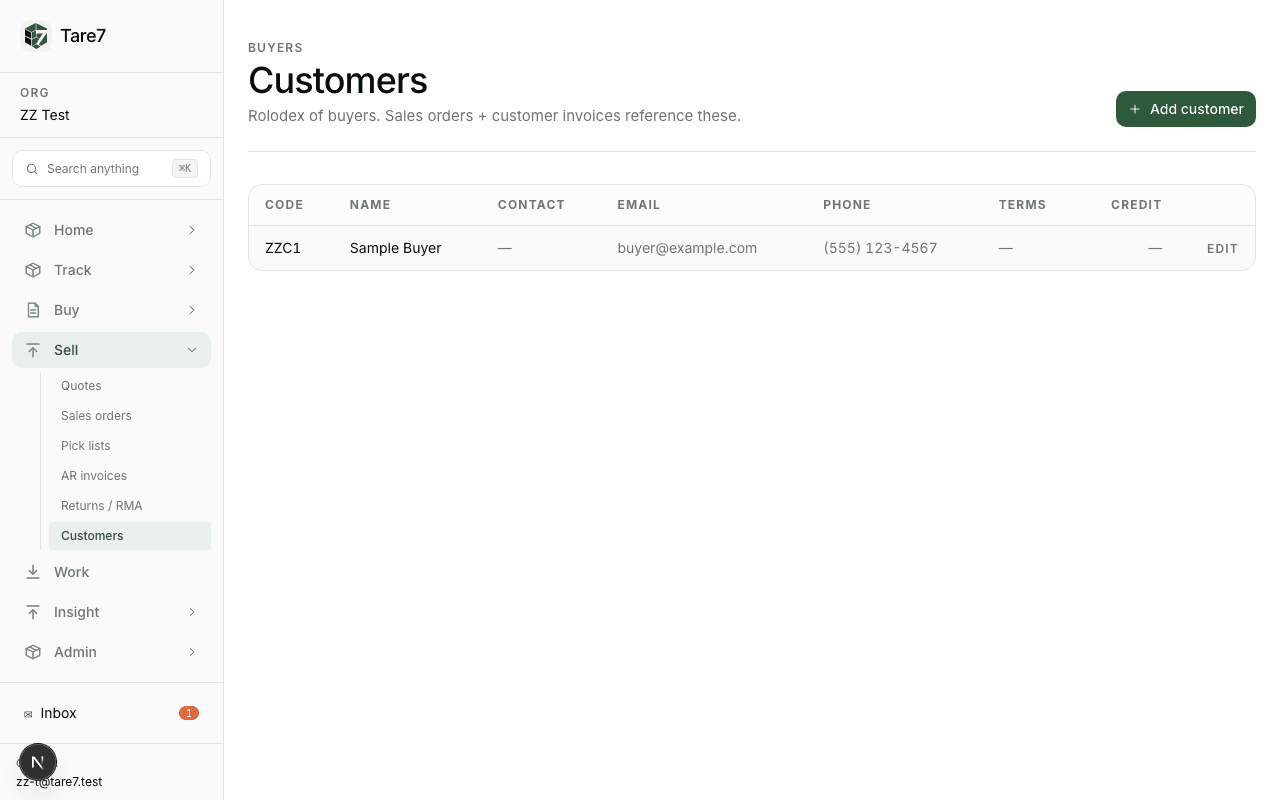The height and width of the screenshot is (800, 1280).
Task: Click the CONTACT column header
Action: click(531, 205)
